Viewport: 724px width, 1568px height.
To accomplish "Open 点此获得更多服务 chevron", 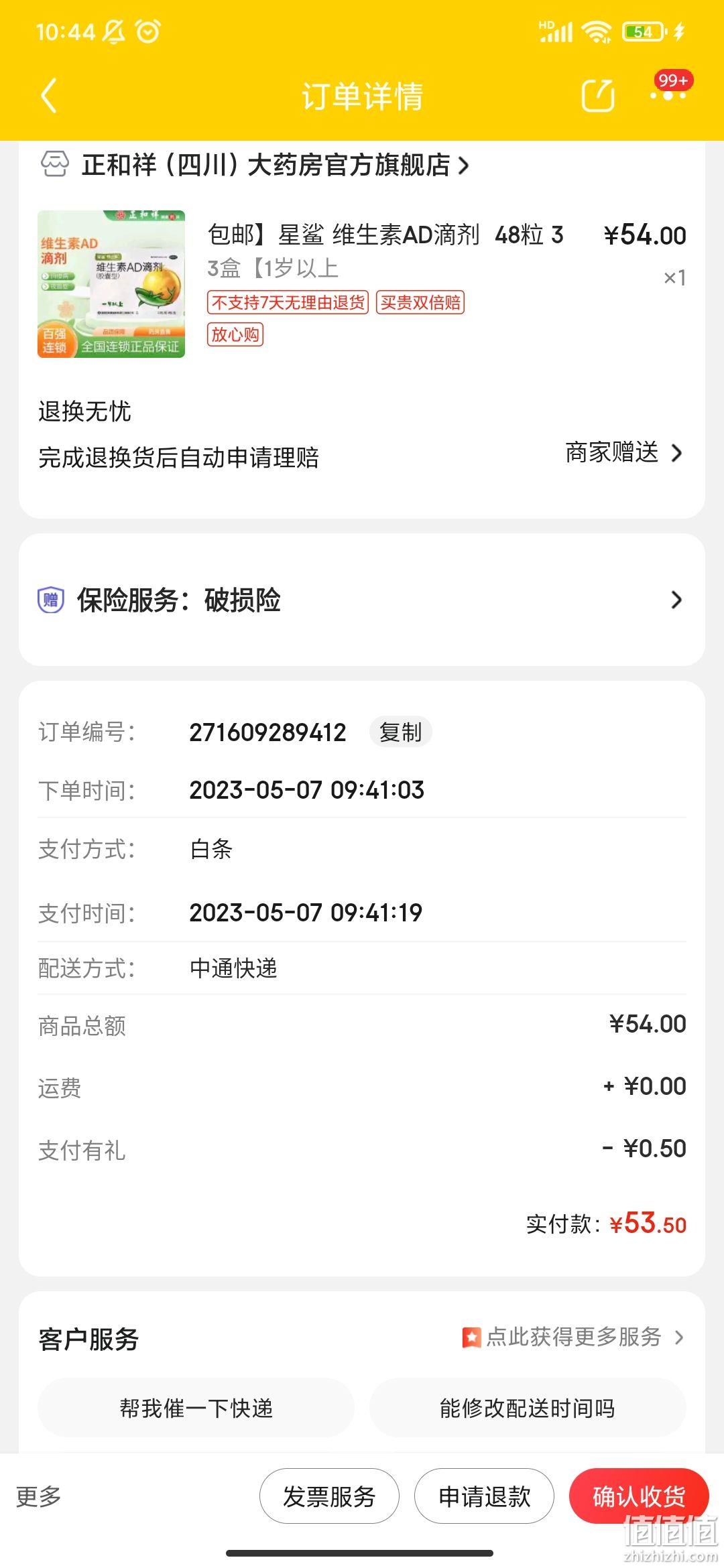I will click(679, 1337).
